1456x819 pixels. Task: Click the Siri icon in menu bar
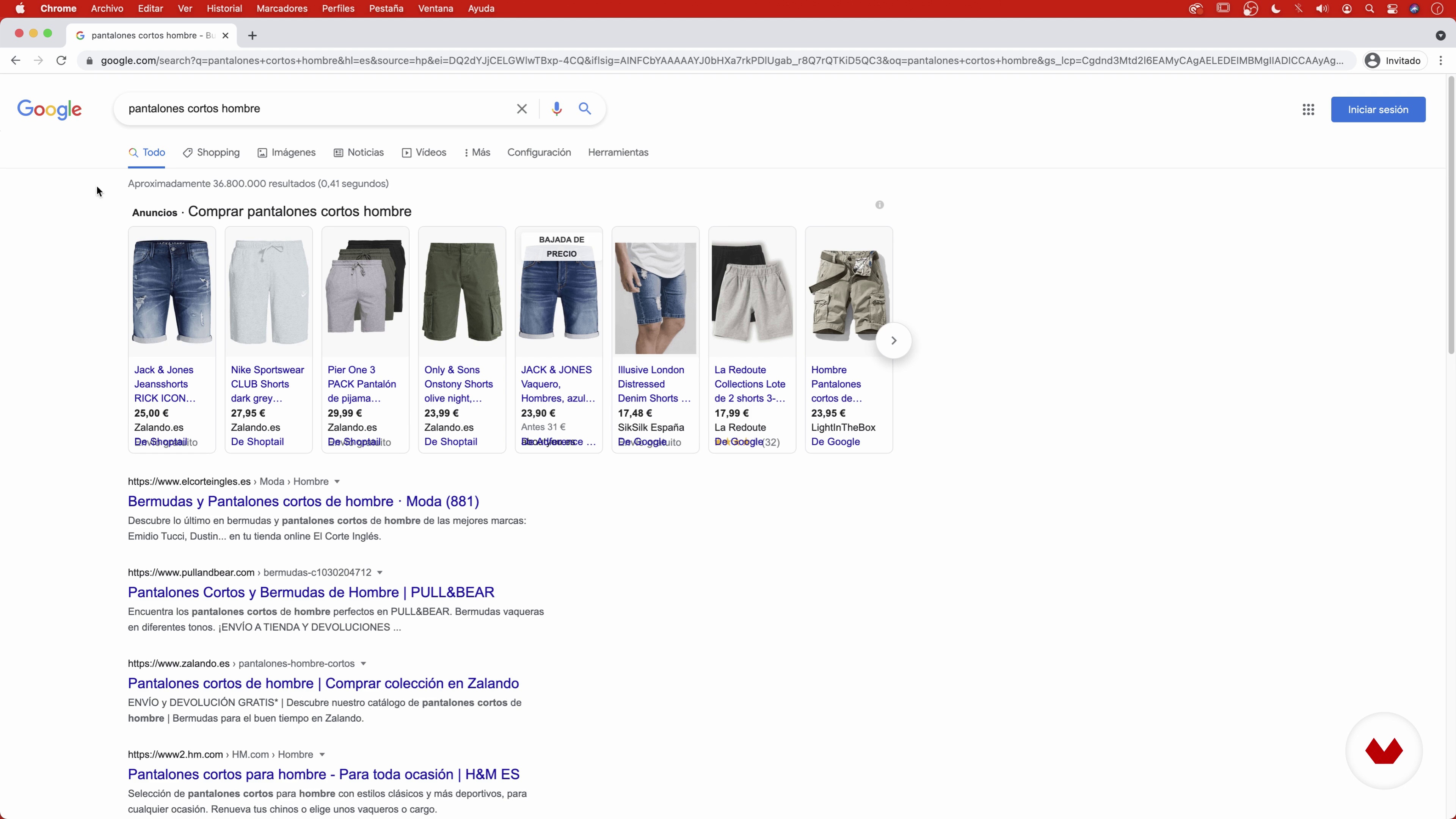[1414, 8]
